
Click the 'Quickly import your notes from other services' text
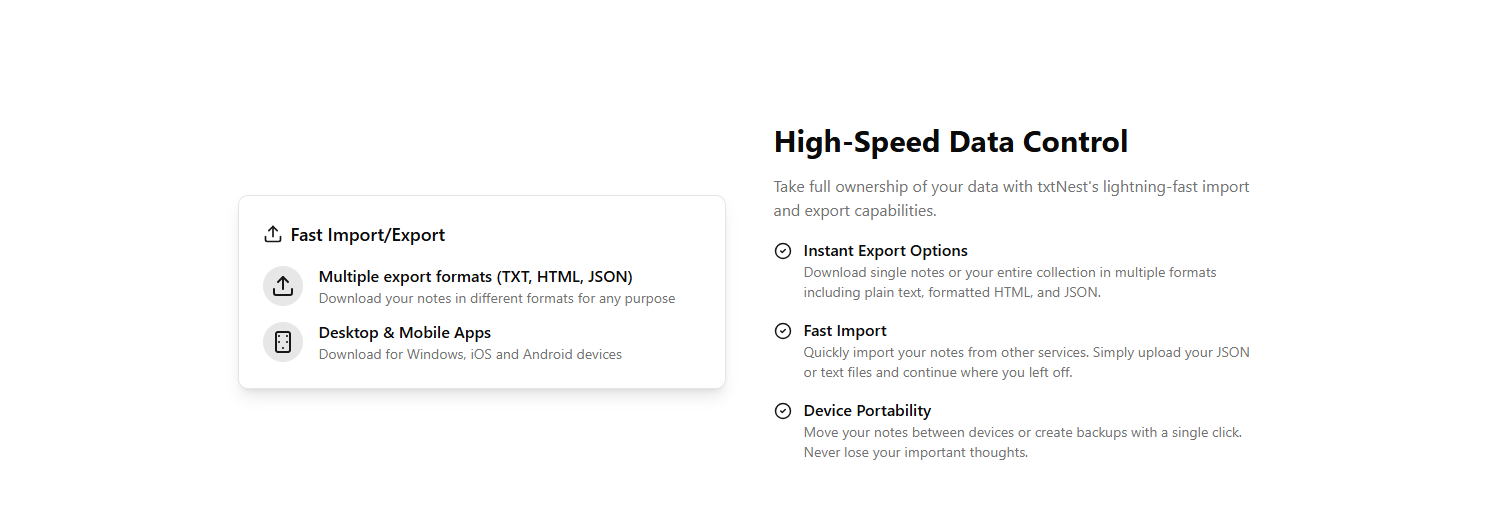tap(1027, 362)
